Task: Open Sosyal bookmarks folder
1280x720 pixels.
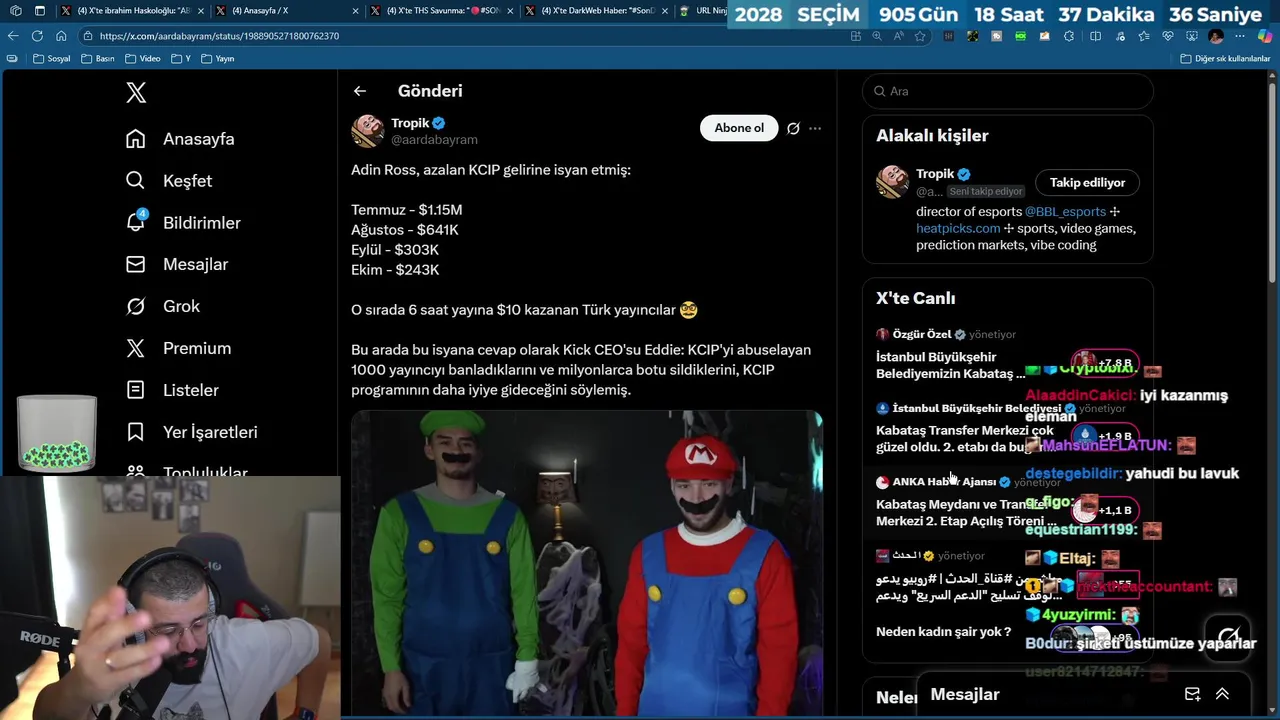Action: coord(52,59)
